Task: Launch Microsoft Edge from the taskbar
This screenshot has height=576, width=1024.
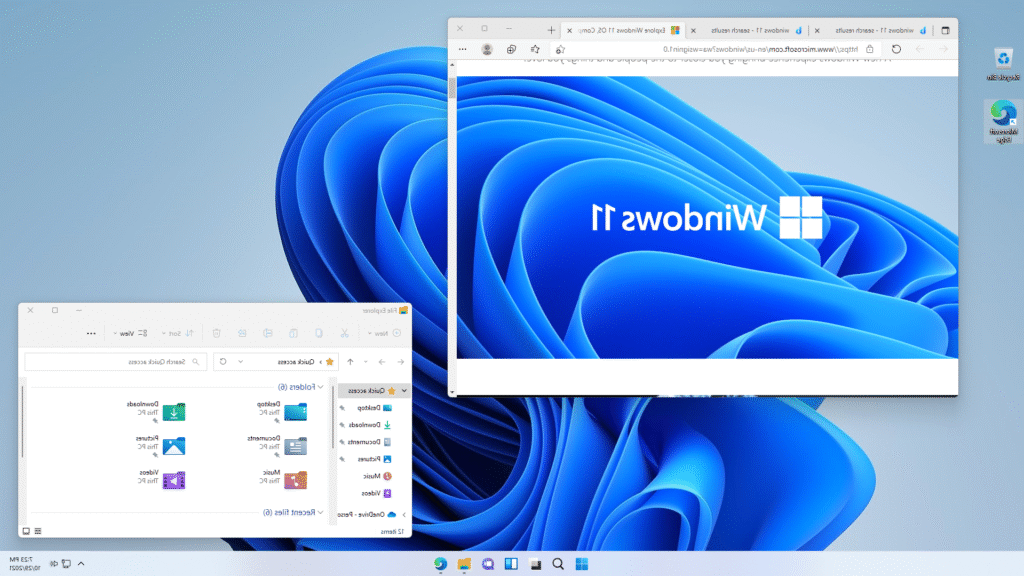Action: pos(439,564)
